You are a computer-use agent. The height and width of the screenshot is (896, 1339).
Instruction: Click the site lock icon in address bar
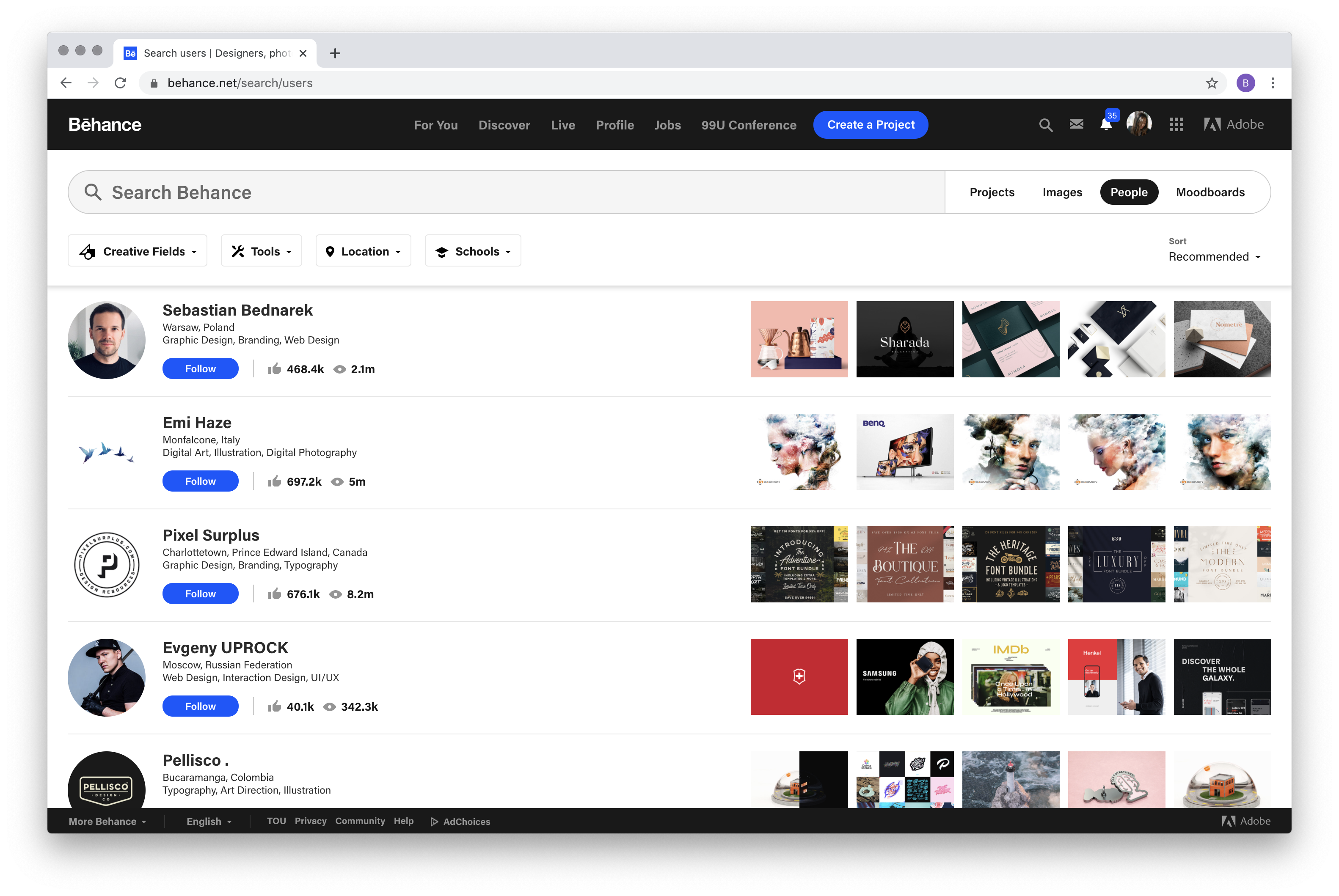pyautogui.click(x=154, y=83)
